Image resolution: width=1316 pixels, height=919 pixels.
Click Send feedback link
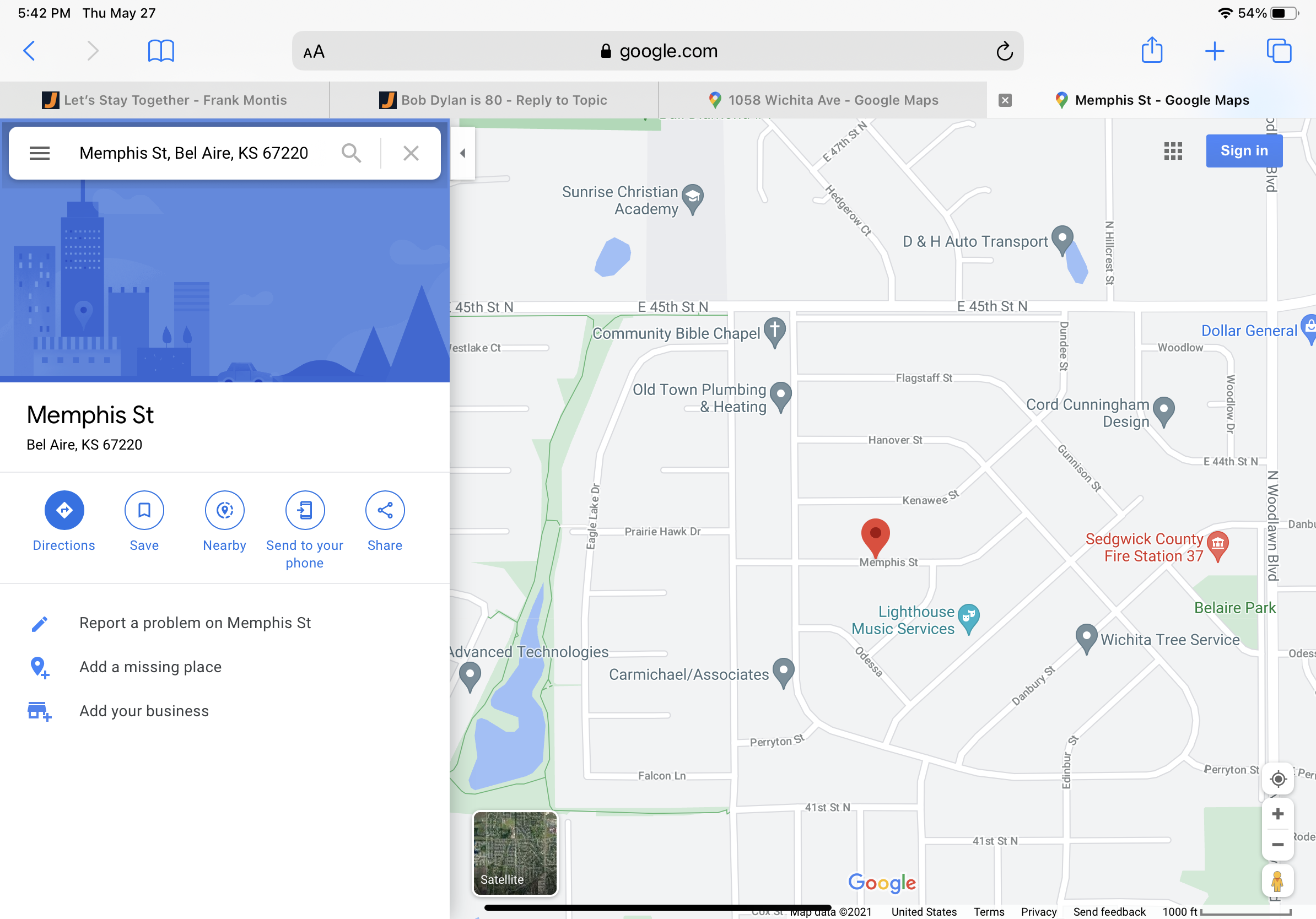point(1109,911)
